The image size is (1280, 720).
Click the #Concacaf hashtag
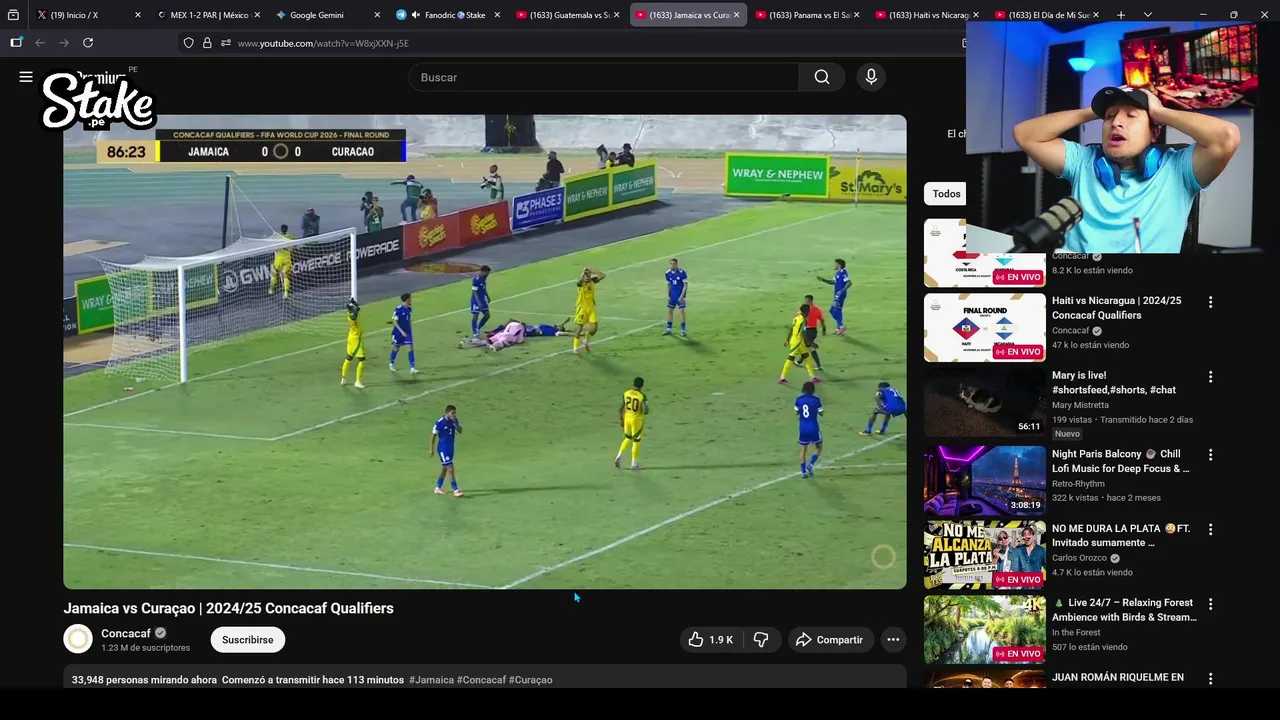tap(481, 680)
